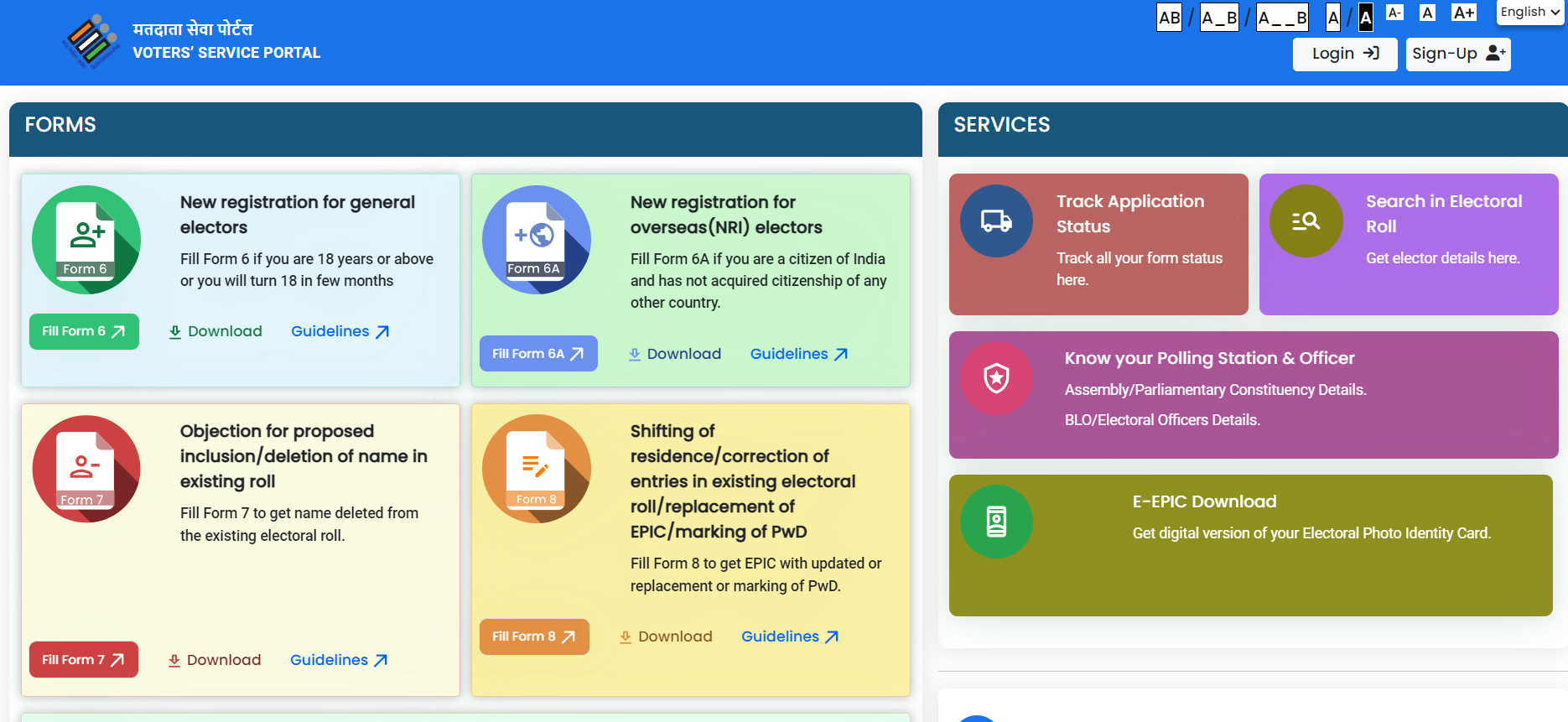1568x722 pixels.
Task: Click the green Form 6 document icon
Action: [86, 240]
